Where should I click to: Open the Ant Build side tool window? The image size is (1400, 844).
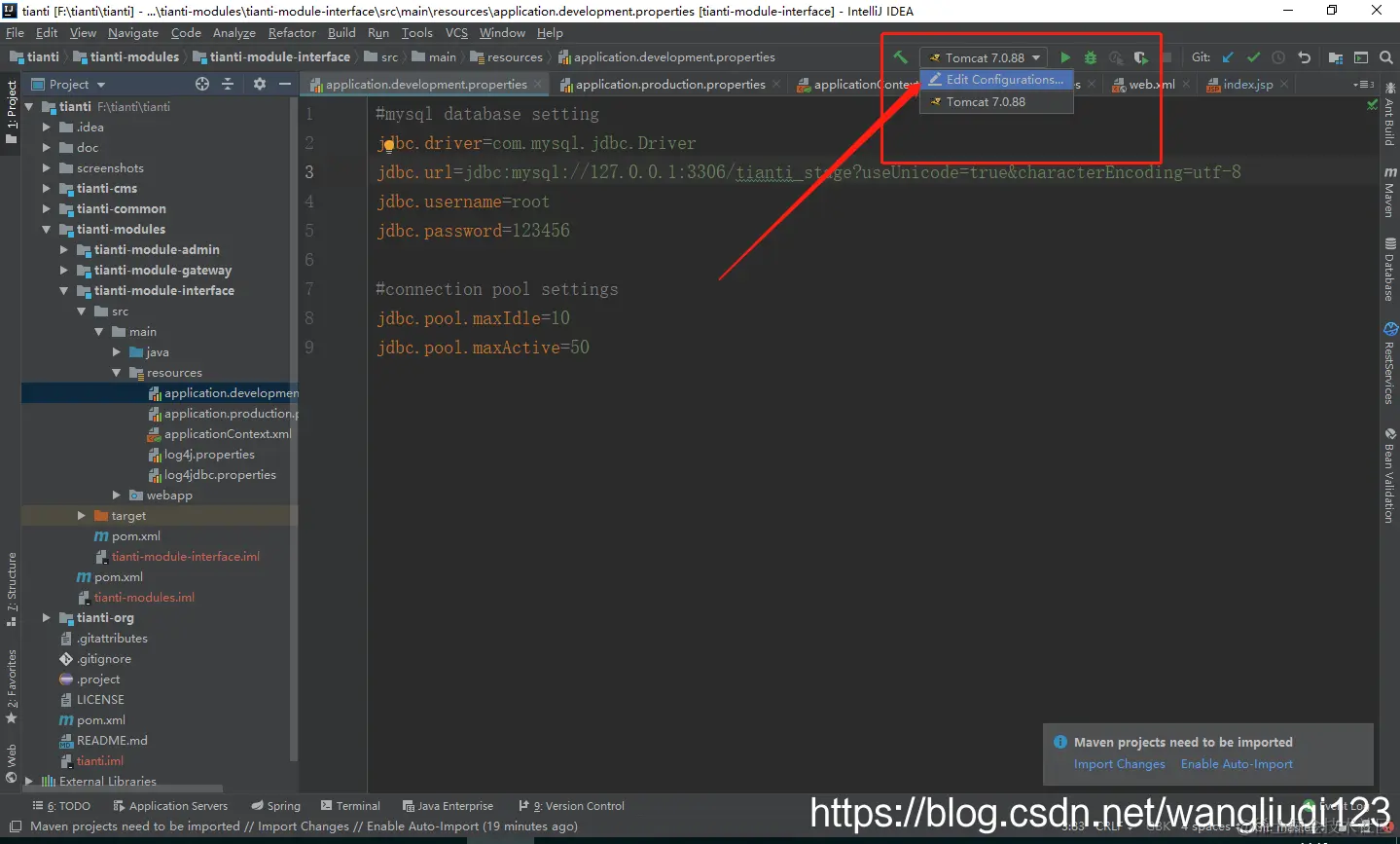point(1389,116)
